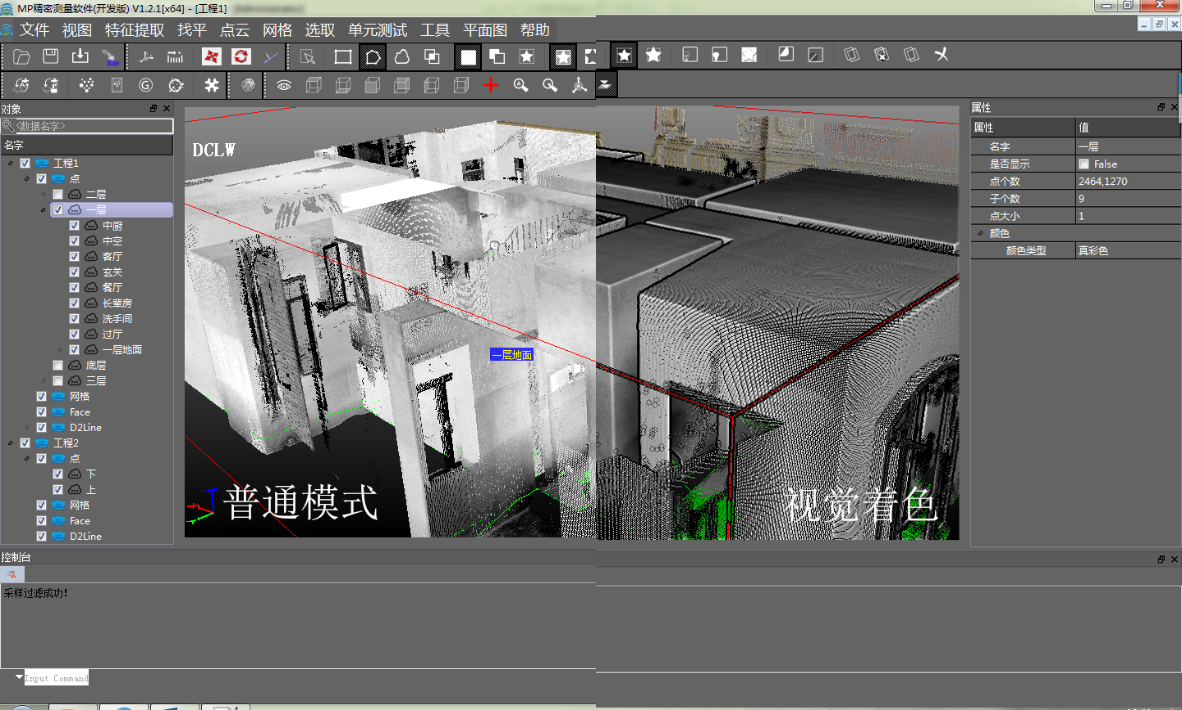This screenshot has width=1182, height=710.
Task: Collapse the 颜色 property group
Action: [980, 233]
